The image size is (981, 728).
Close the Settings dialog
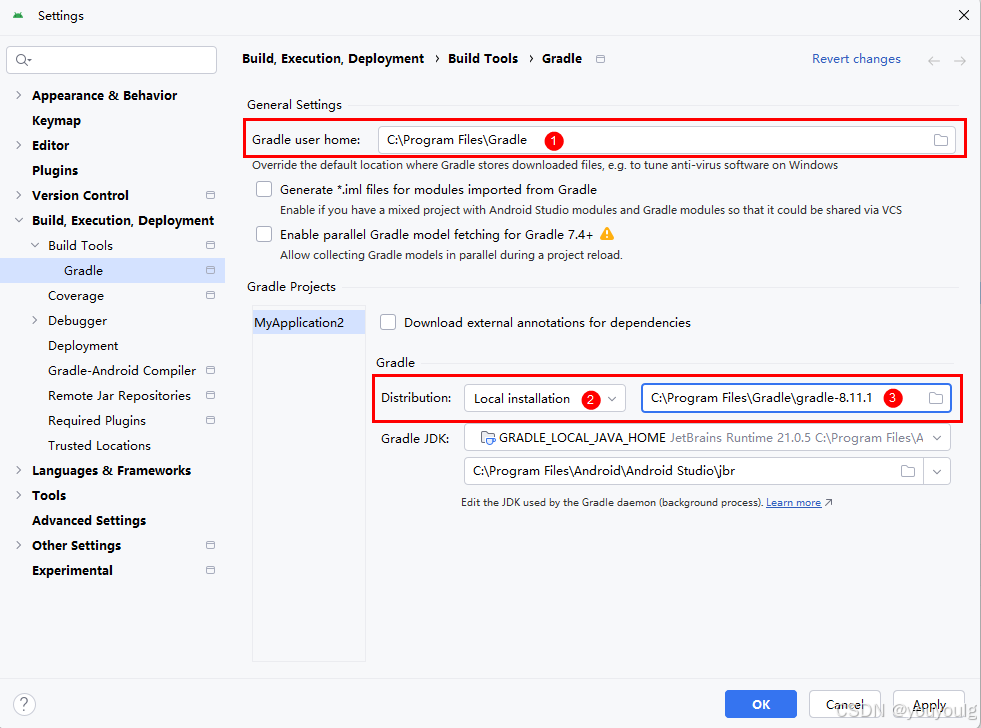click(x=963, y=15)
